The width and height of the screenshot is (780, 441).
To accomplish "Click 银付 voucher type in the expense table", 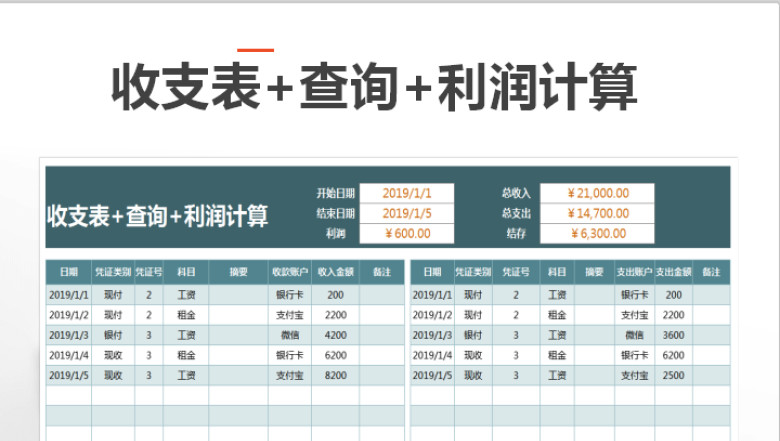I will [x=473, y=335].
